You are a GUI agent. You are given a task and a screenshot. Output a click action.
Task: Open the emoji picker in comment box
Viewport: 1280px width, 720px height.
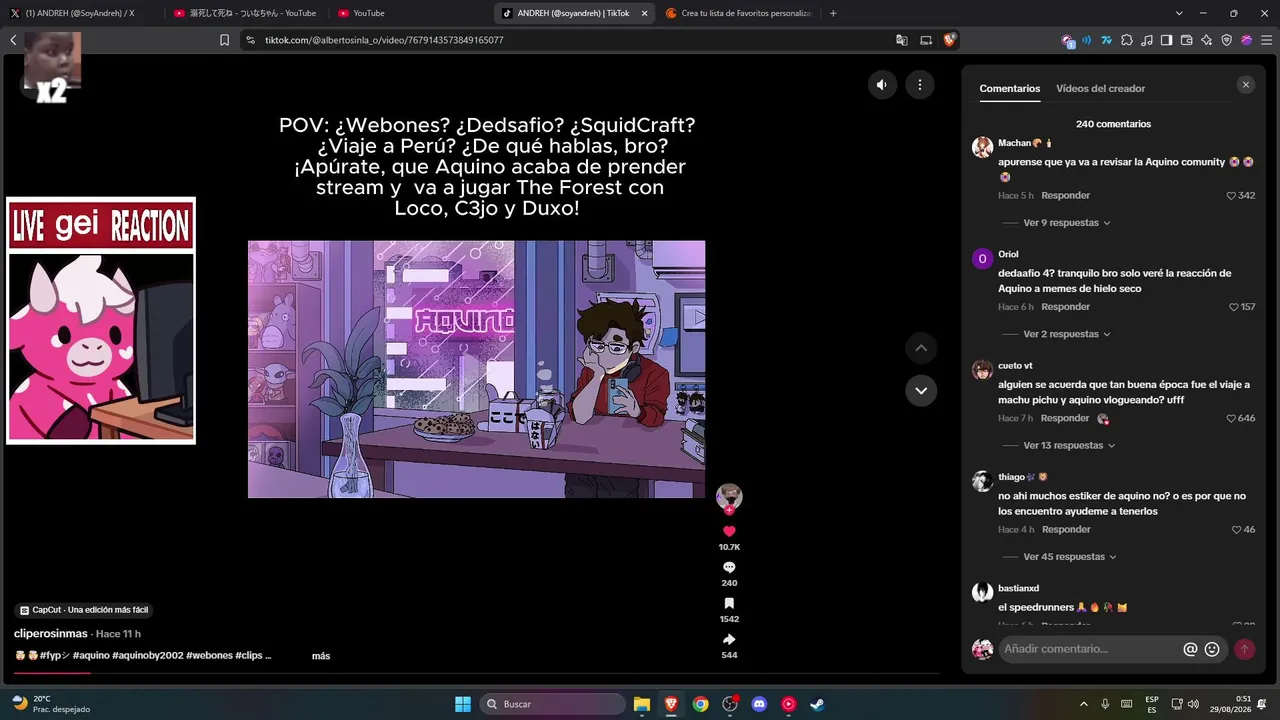coord(1212,649)
